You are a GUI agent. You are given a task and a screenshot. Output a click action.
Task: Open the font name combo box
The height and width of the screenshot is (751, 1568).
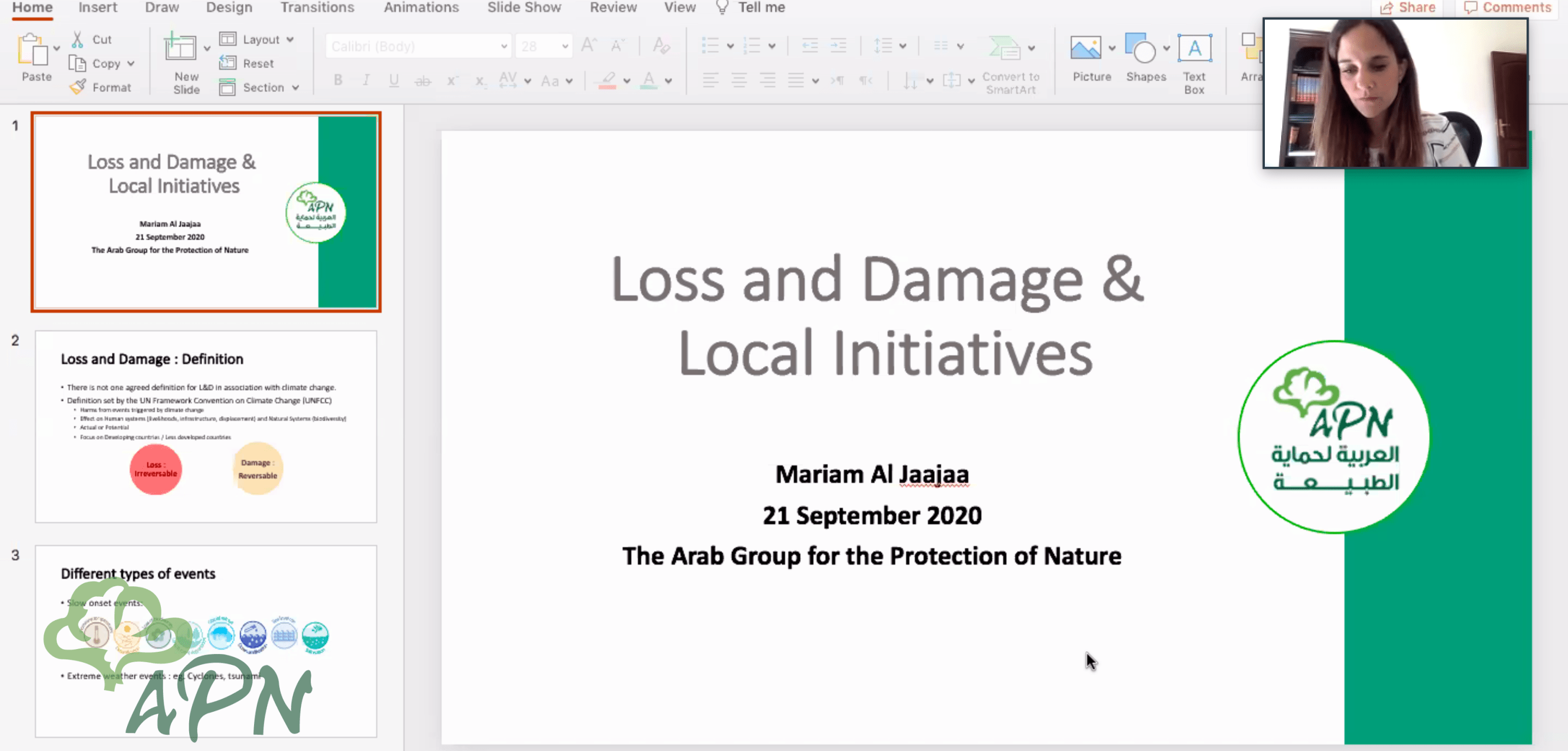[418, 46]
